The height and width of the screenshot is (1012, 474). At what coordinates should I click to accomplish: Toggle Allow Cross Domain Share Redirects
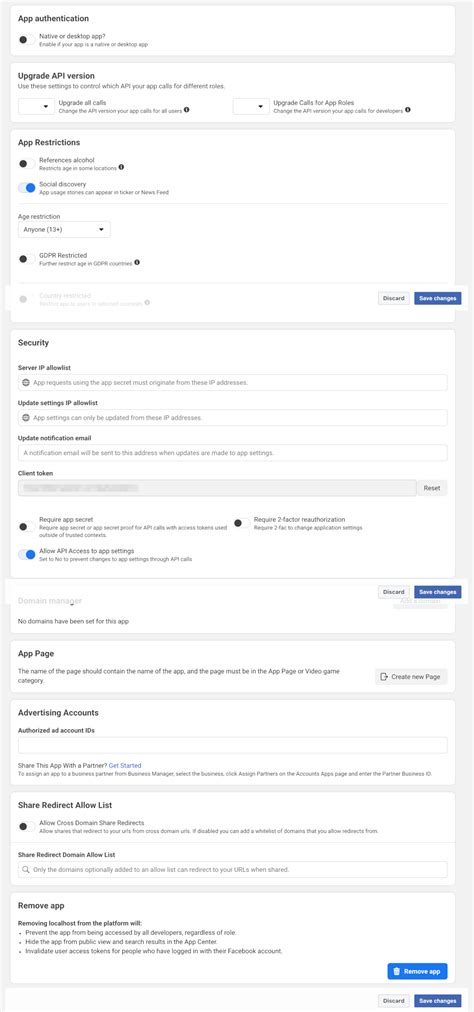pos(26,826)
